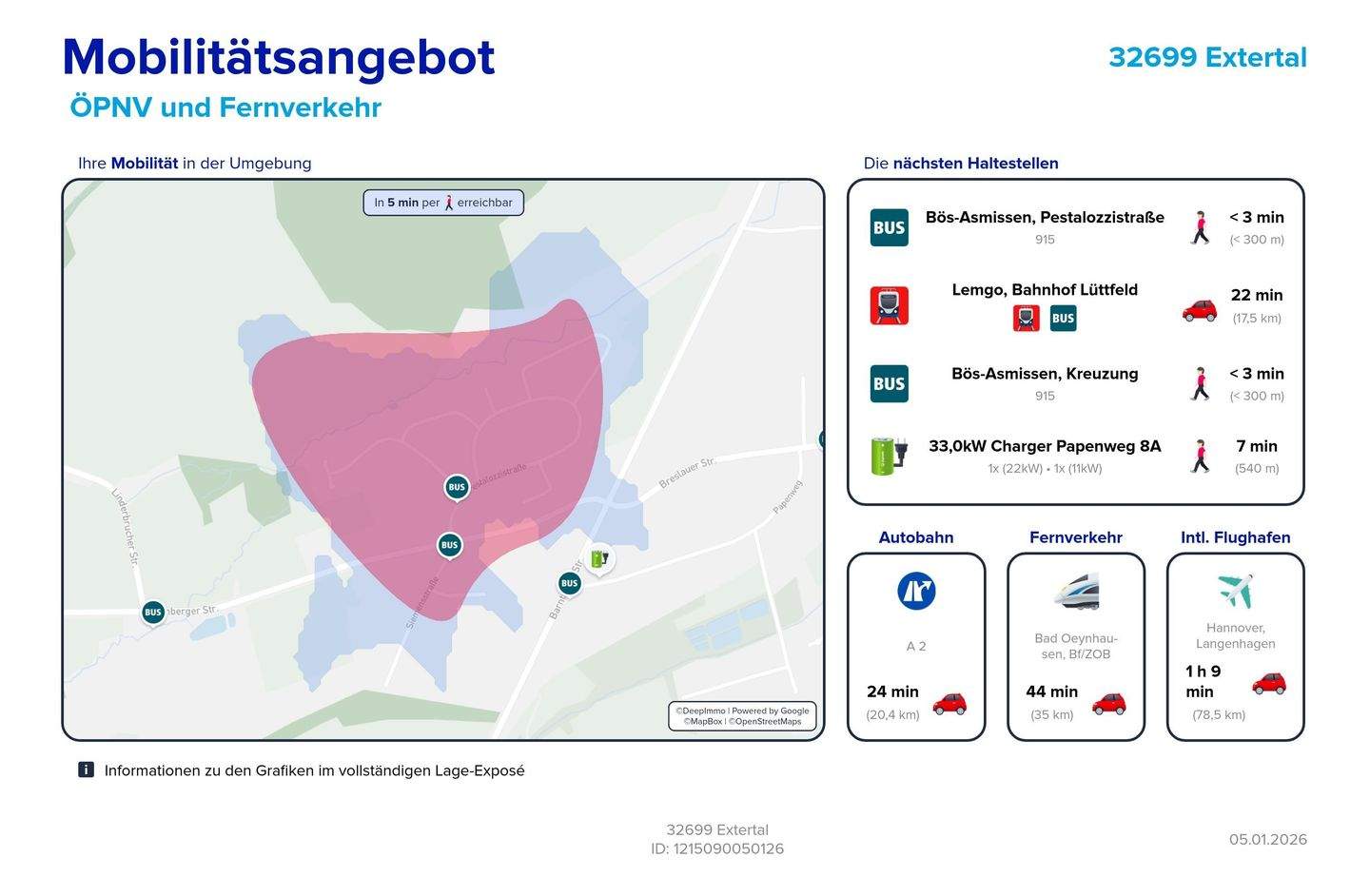This screenshot has width=1370, height=896.
Task: Click the high-speed train icon under Fernverkehr
Action: tap(1076, 591)
